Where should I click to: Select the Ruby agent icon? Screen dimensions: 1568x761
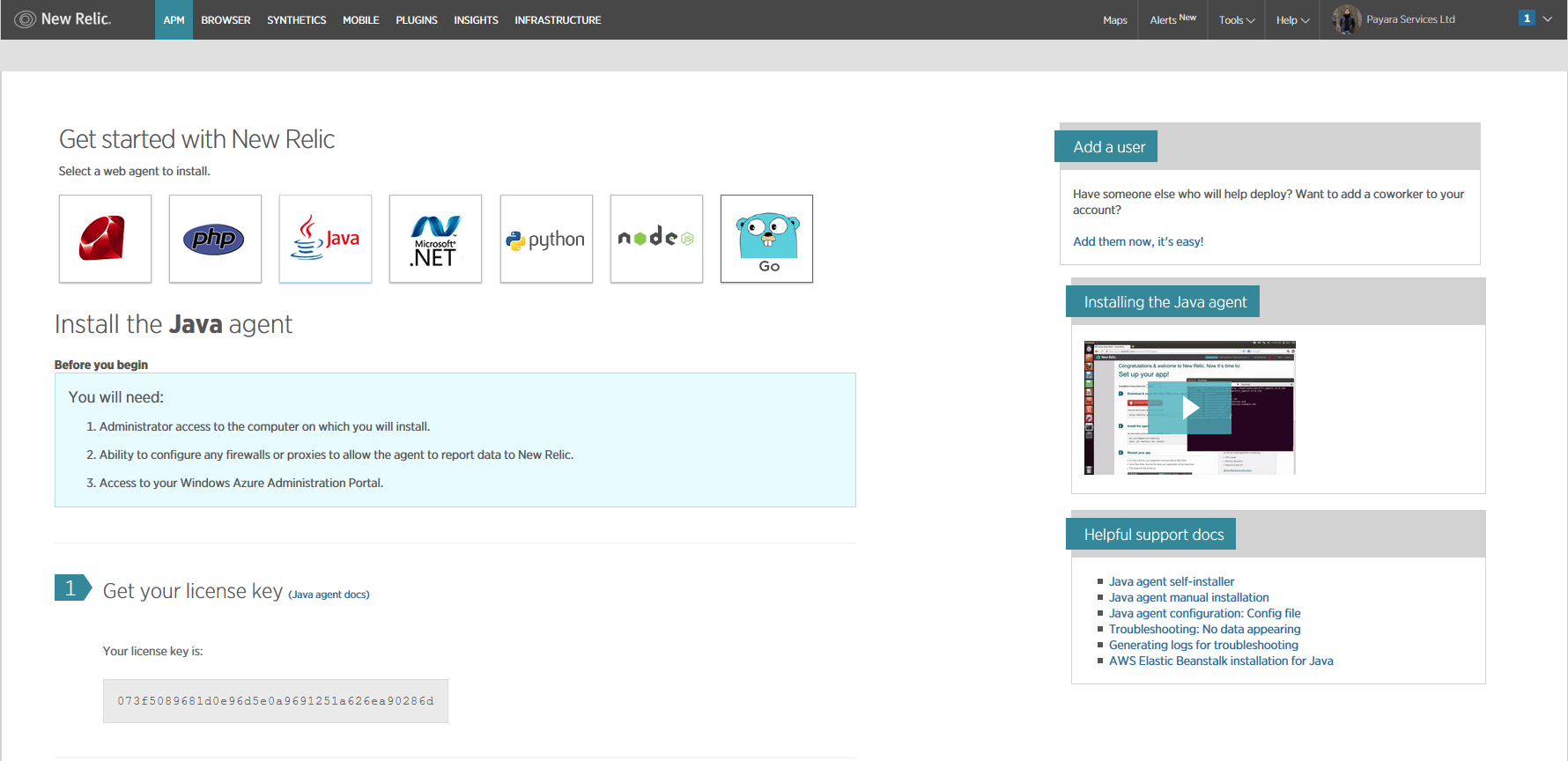105,239
